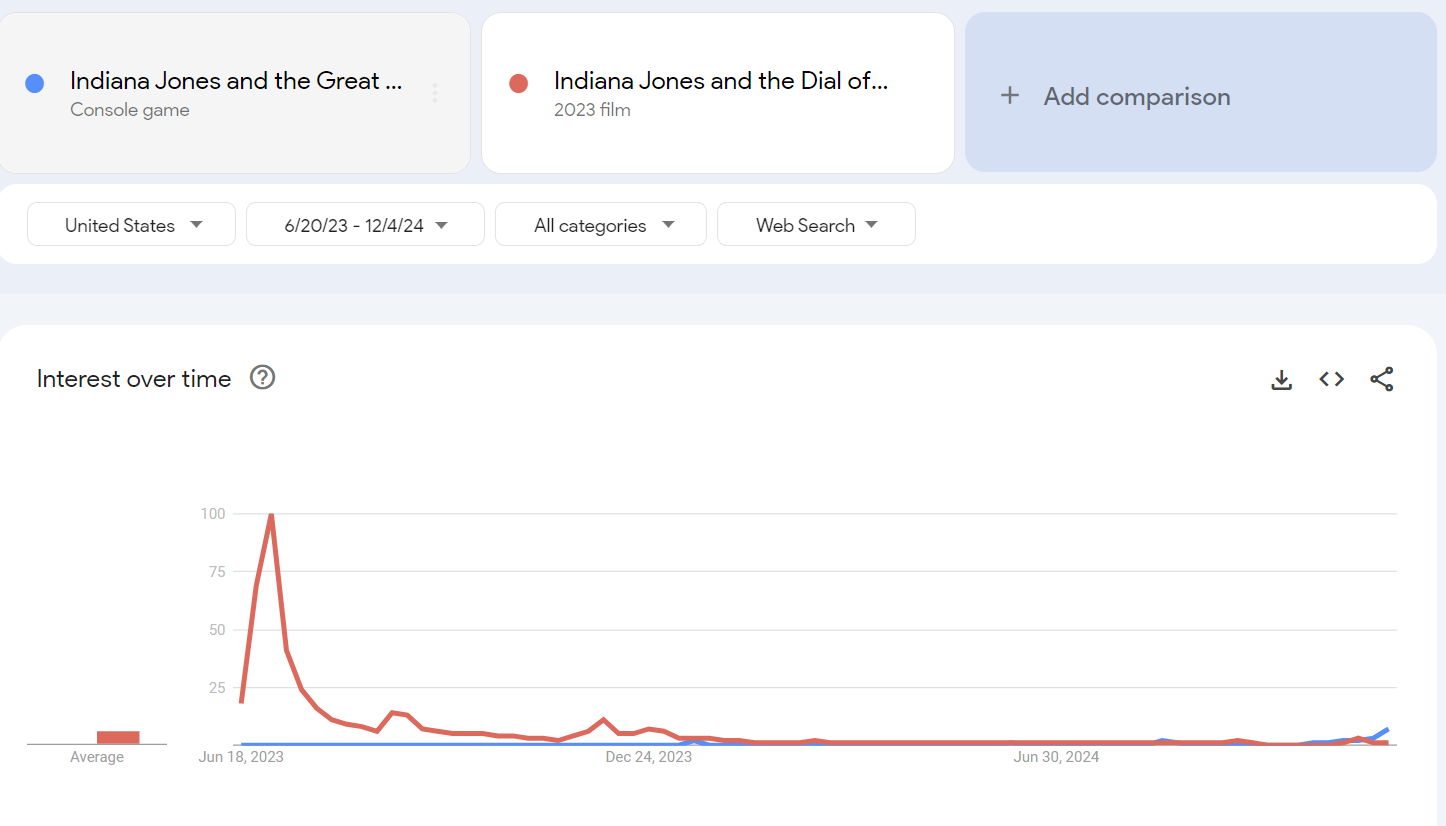The image size is (1446, 826).
Task: Click the Jun 18, 2023 axis label
Action: pos(241,757)
